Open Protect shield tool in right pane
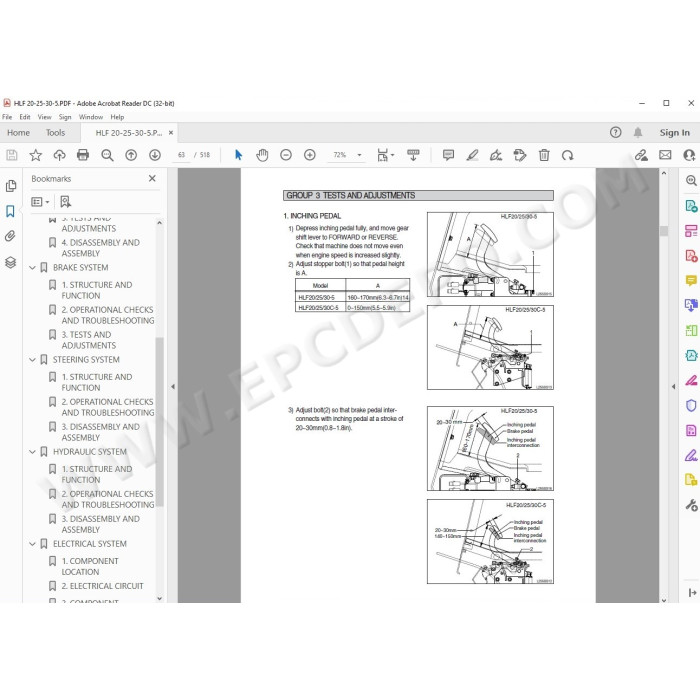The height and width of the screenshot is (700, 700). pyautogui.click(x=691, y=405)
